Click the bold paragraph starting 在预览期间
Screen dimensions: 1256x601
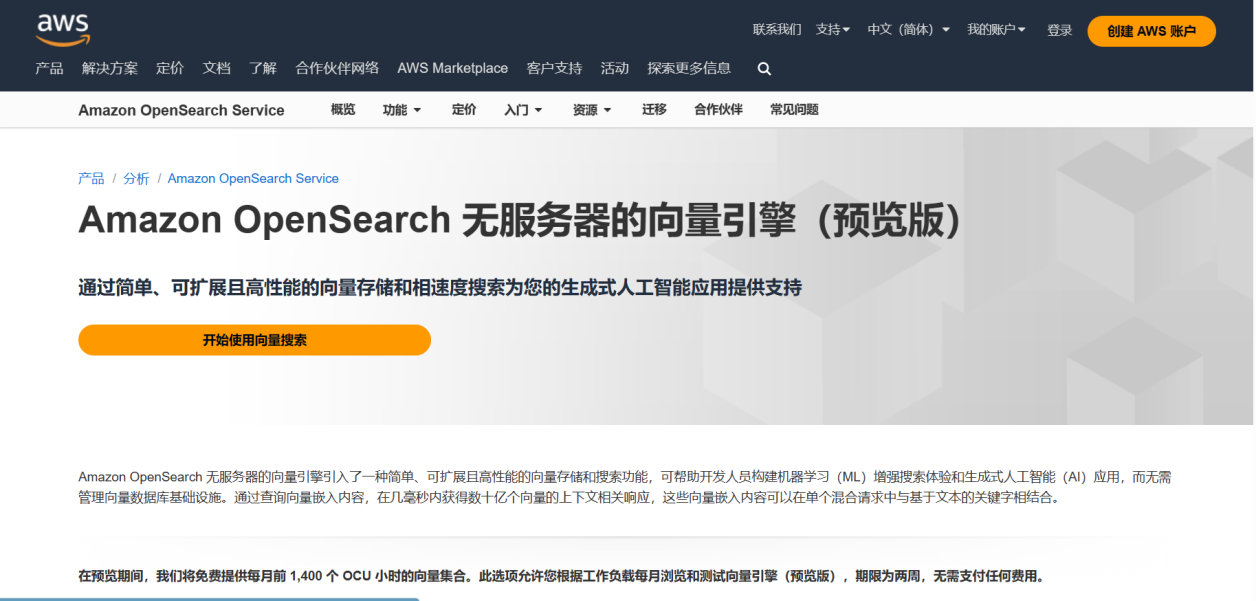561,576
